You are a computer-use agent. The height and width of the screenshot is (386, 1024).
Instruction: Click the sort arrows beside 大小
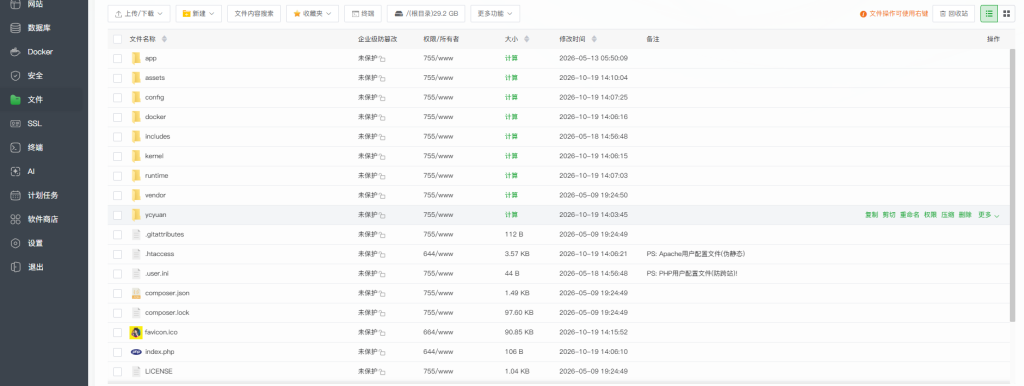[x=526, y=39]
